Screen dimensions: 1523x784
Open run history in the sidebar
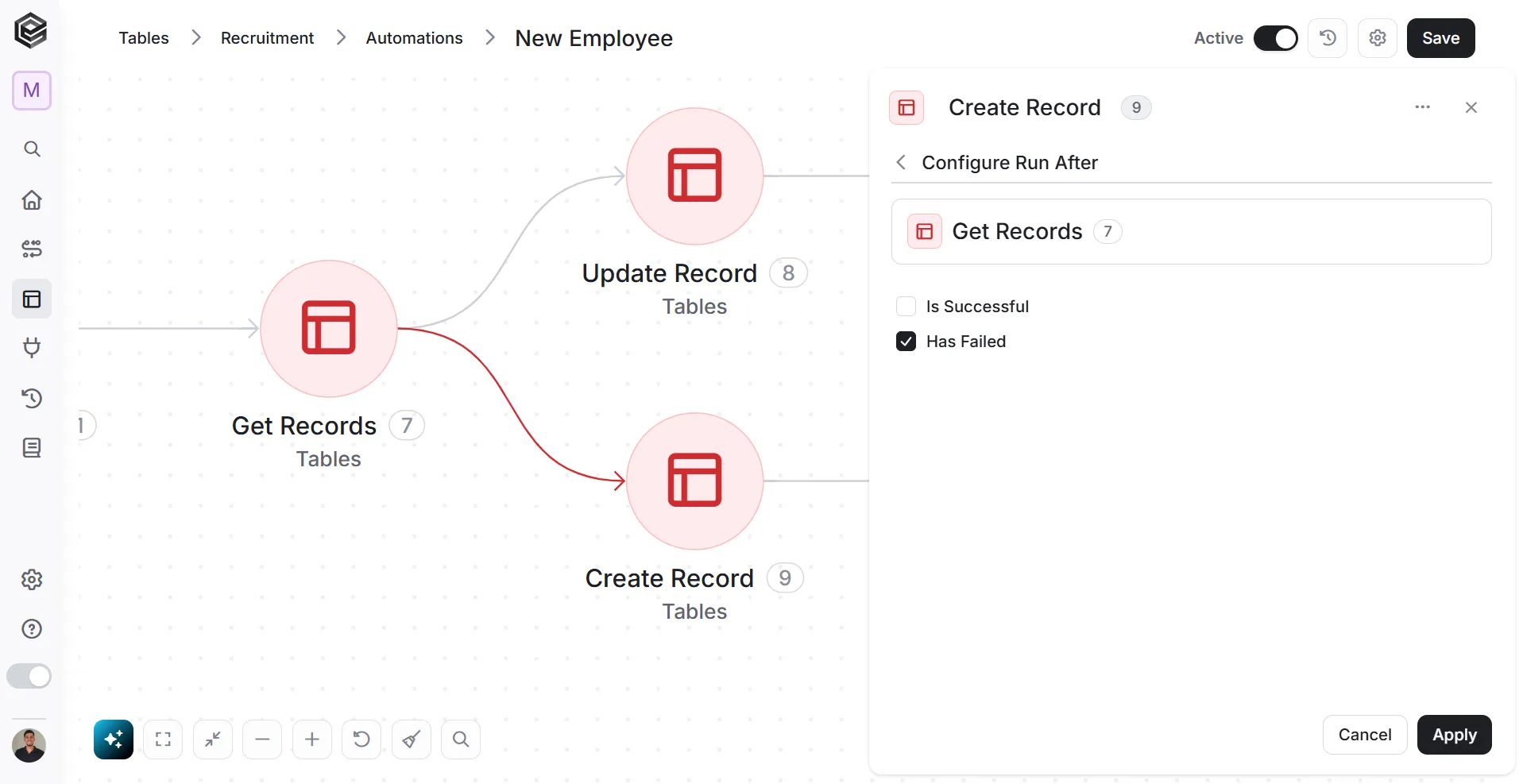(x=32, y=398)
